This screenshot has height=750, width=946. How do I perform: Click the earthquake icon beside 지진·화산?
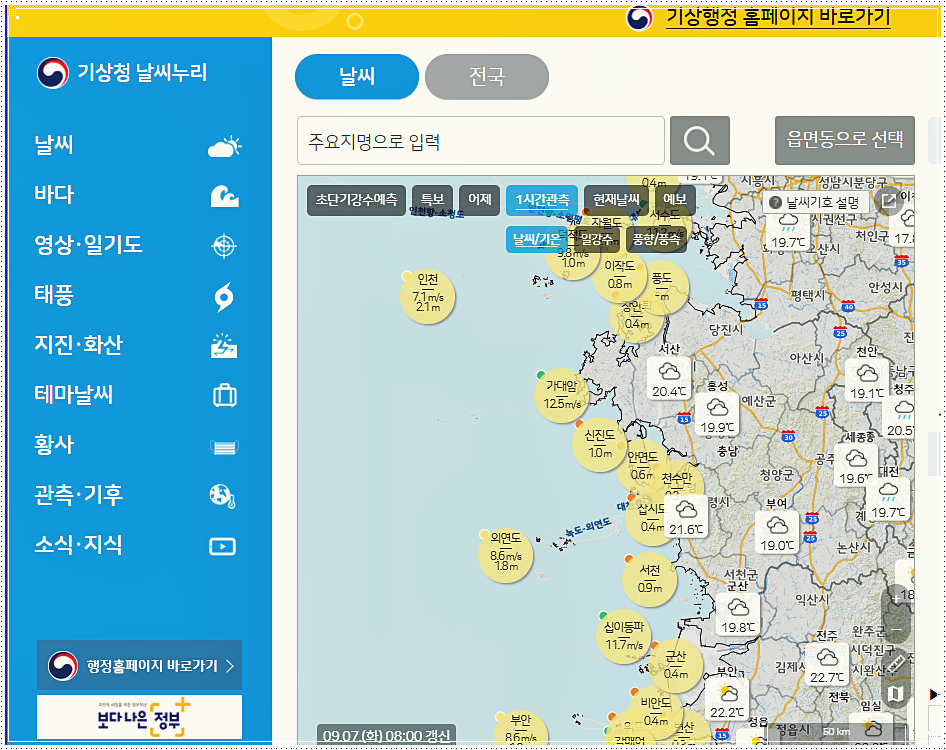(x=224, y=346)
